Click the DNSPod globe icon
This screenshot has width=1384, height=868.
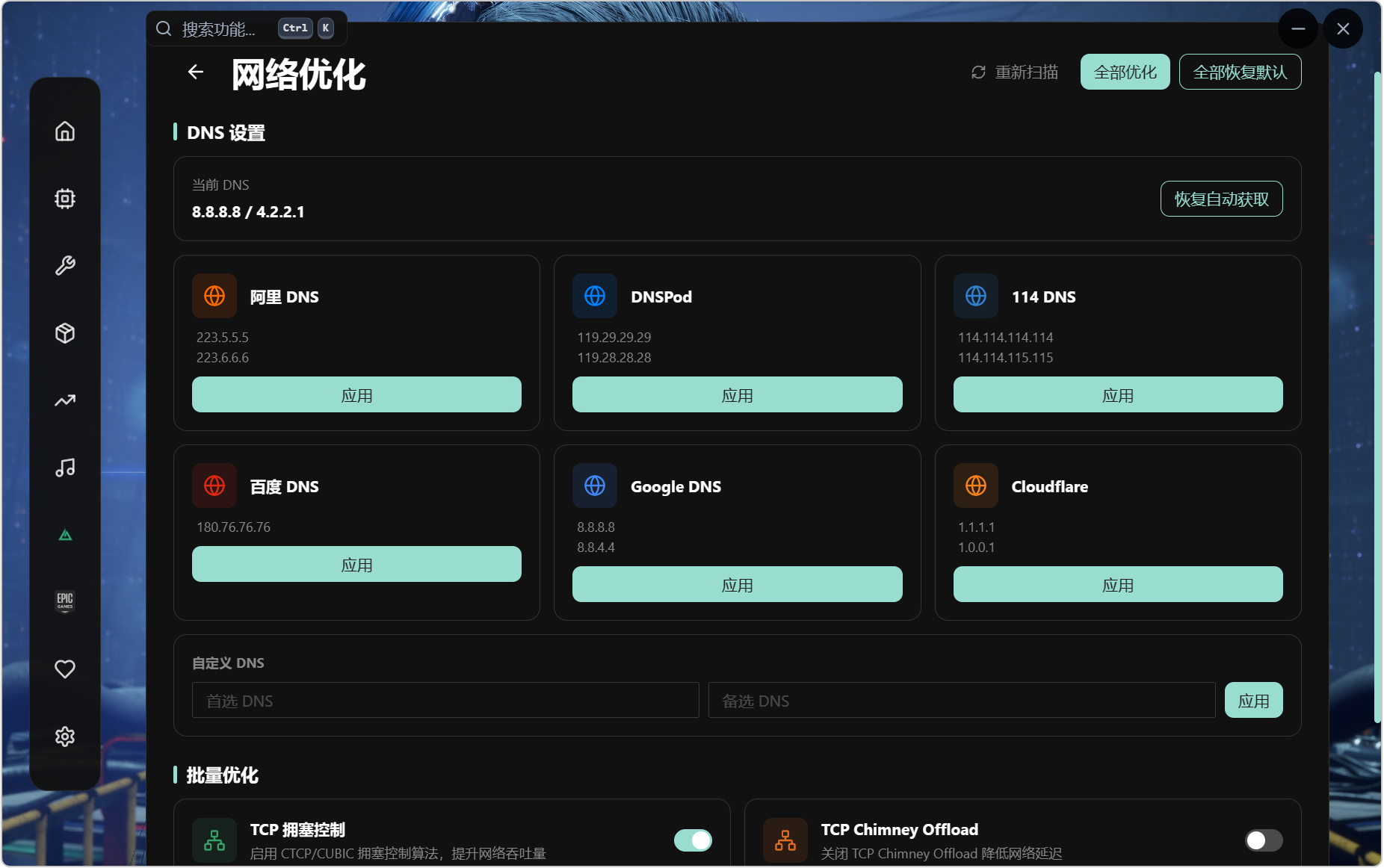point(595,296)
